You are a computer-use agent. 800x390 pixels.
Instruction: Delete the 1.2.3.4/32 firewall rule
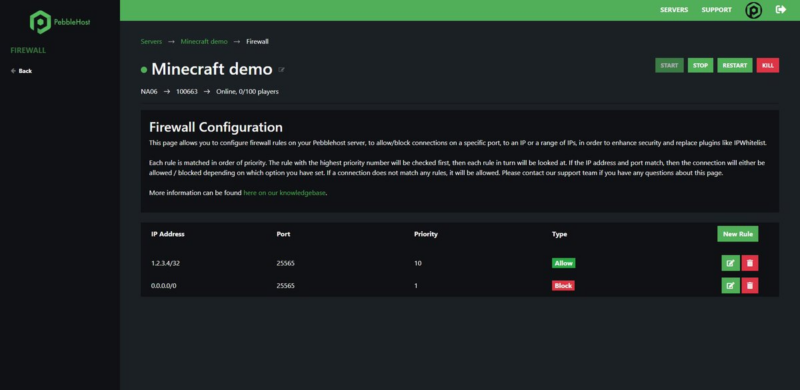(749, 263)
